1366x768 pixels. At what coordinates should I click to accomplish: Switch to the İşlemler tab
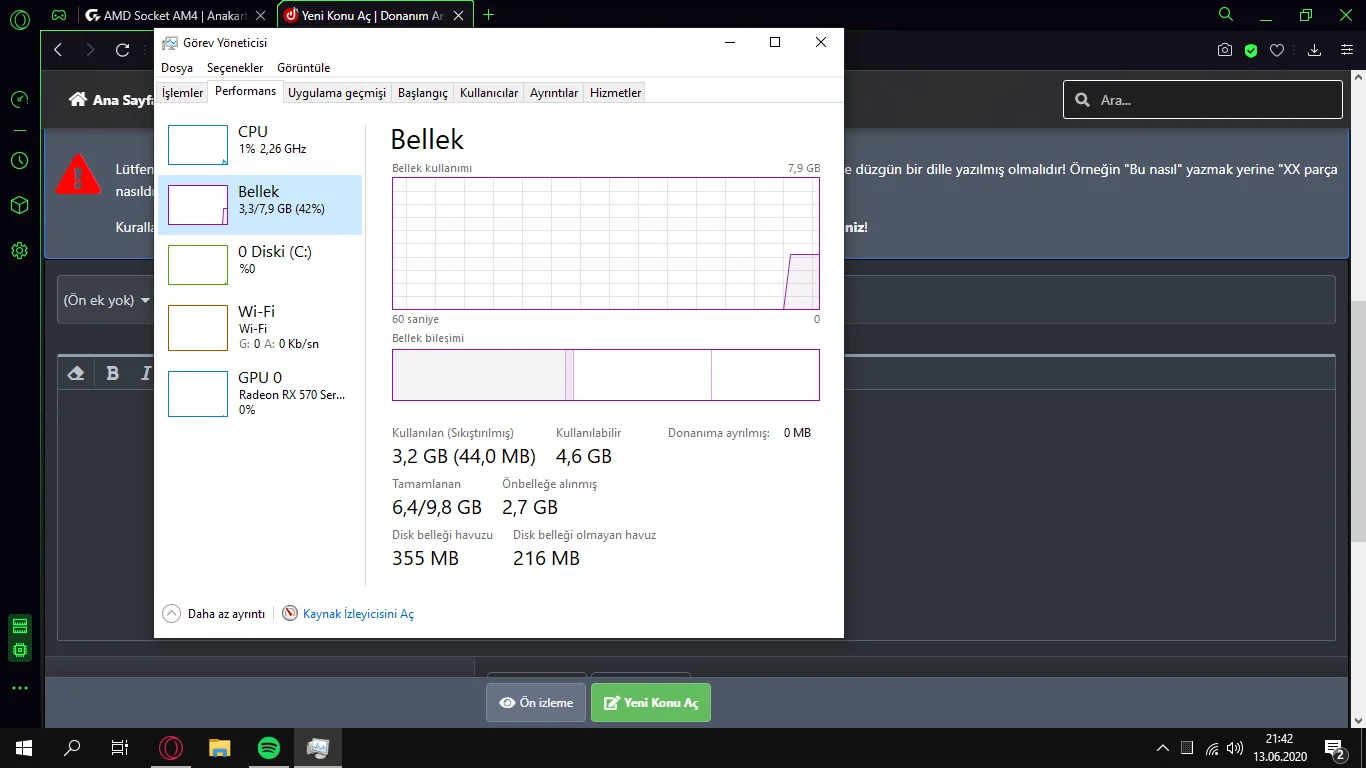pos(183,93)
